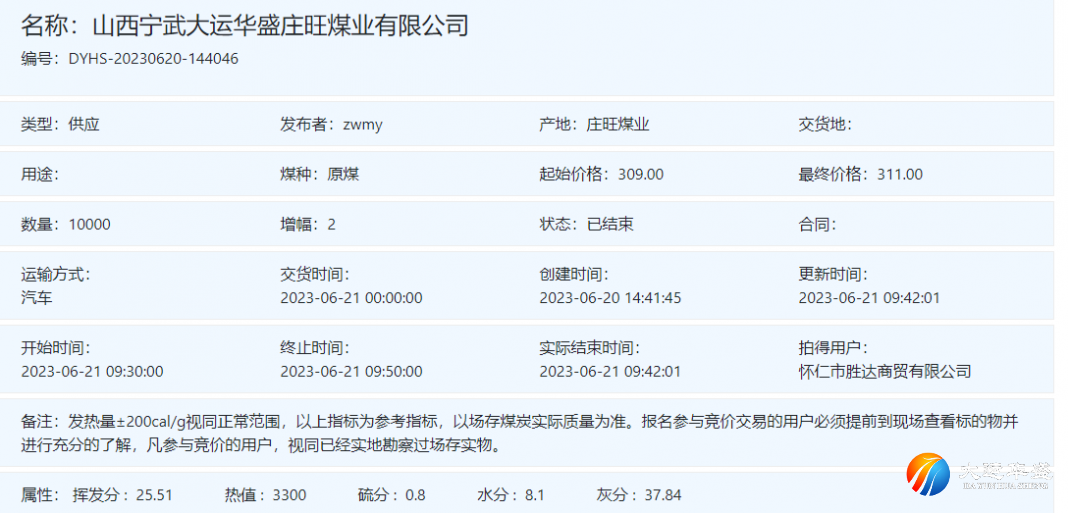1068x513 pixels.
Task: Click the delivery time 2023-06-21 00:00:00
Action: (351, 298)
